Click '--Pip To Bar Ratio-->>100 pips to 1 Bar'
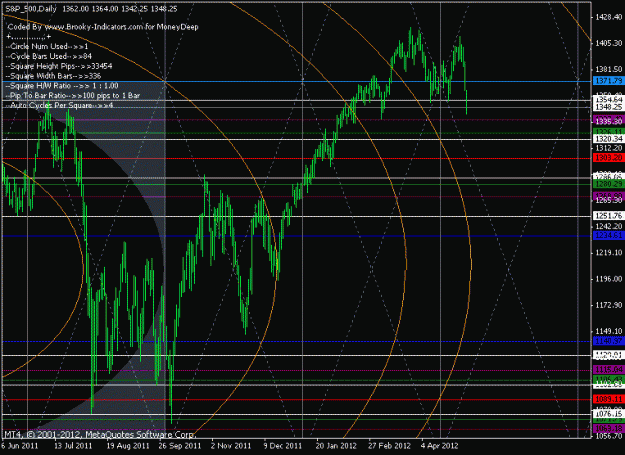 (x=73, y=96)
